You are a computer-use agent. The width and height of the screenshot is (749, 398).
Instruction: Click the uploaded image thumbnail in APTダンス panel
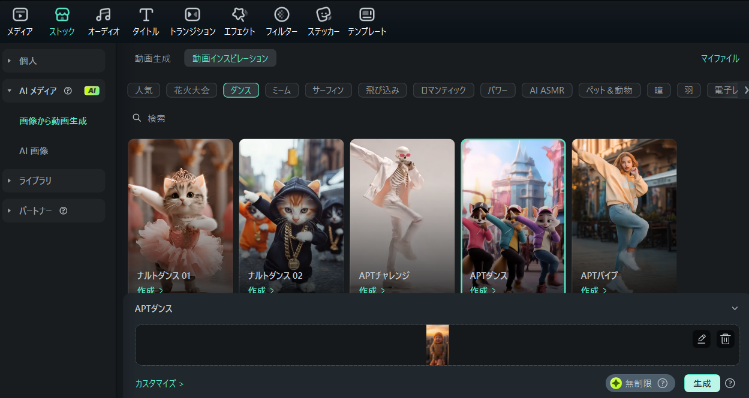[x=438, y=345]
